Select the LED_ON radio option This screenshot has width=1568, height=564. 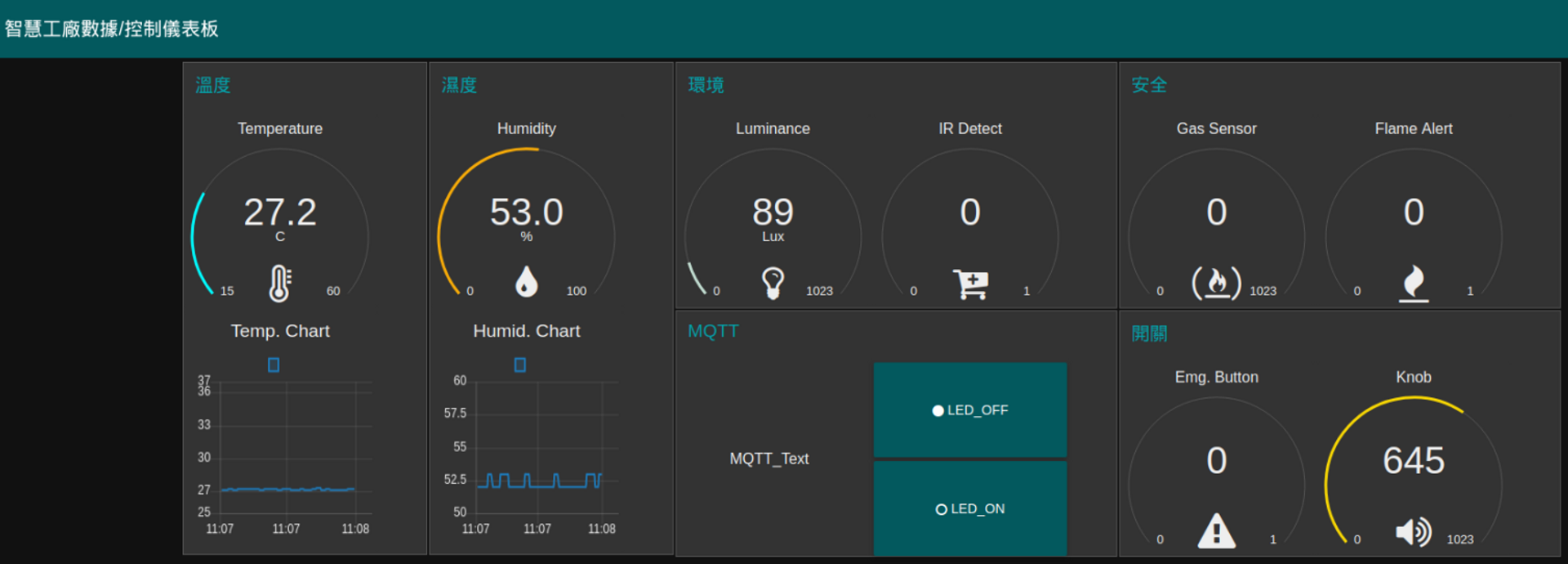(970, 508)
